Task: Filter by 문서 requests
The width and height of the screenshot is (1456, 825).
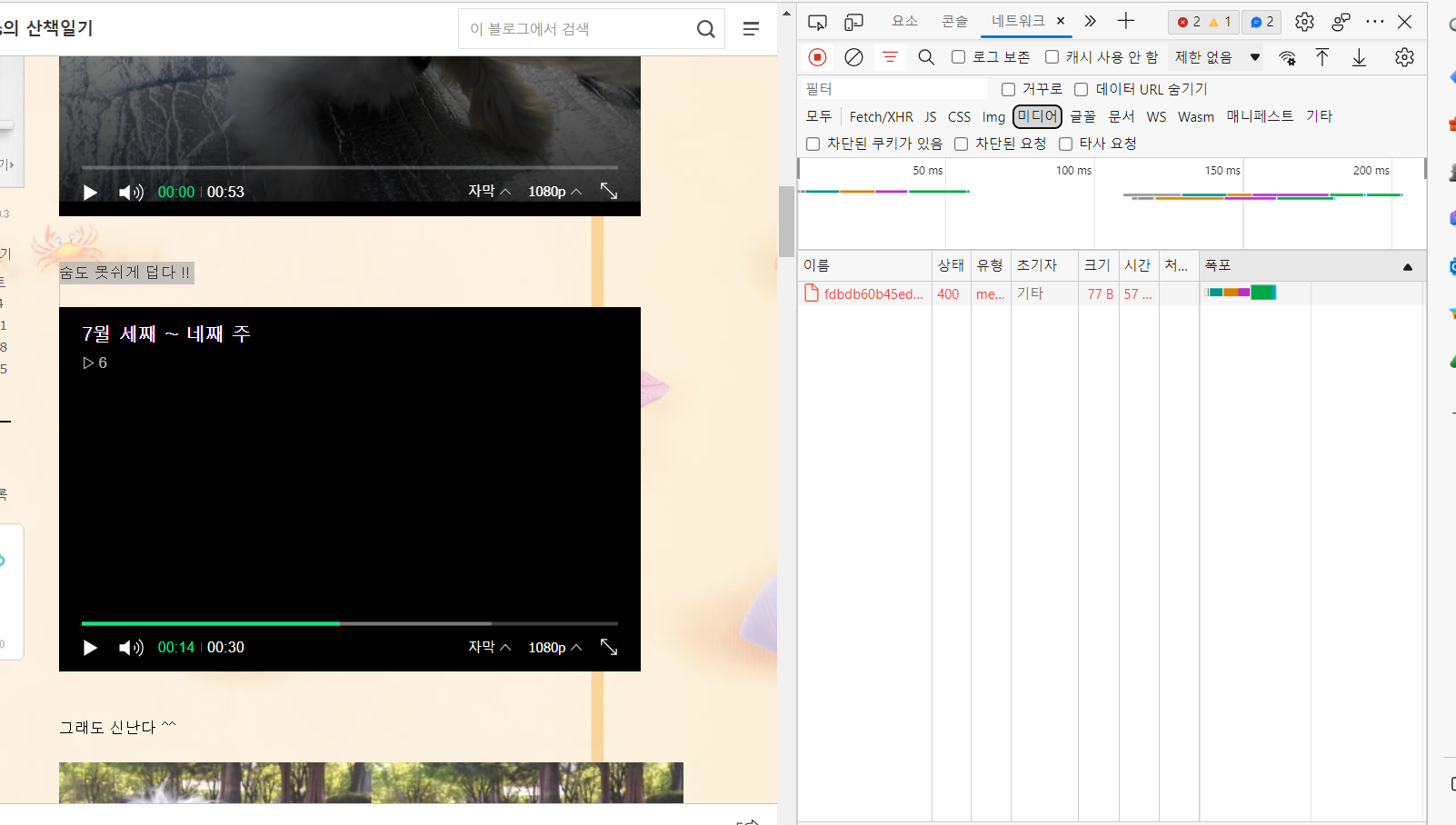Action: pos(1122,116)
